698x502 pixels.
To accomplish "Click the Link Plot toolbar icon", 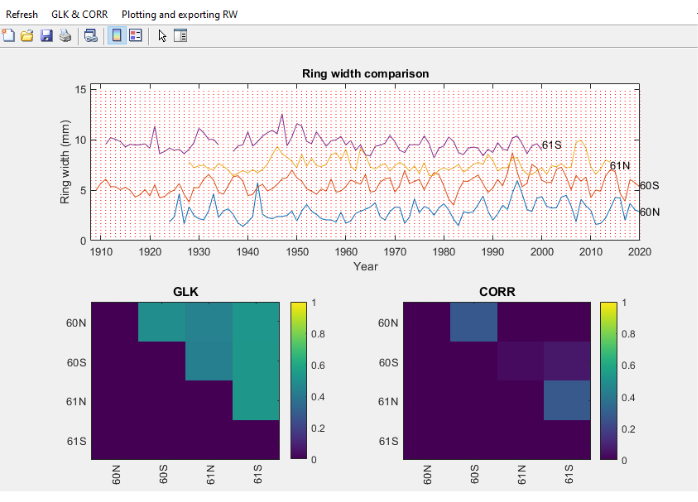I will coord(91,36).
